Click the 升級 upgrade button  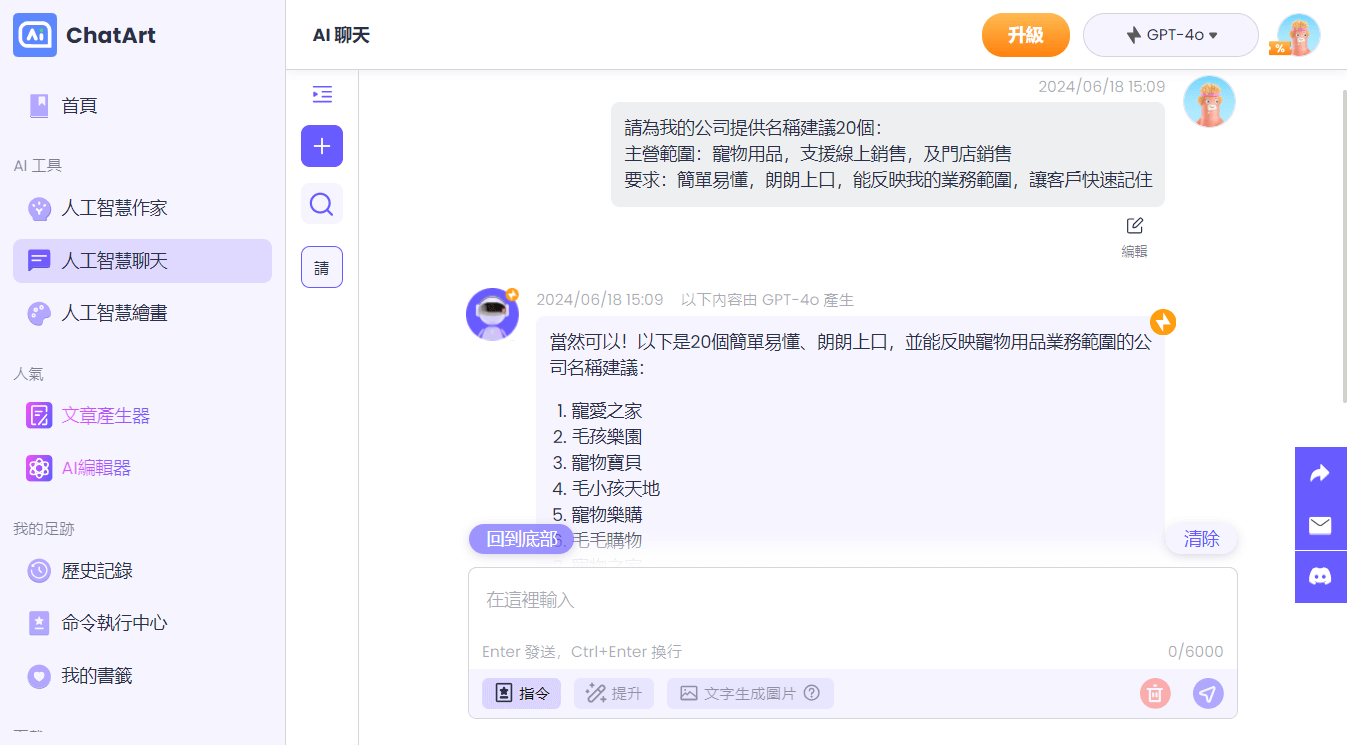point(1026,35)
